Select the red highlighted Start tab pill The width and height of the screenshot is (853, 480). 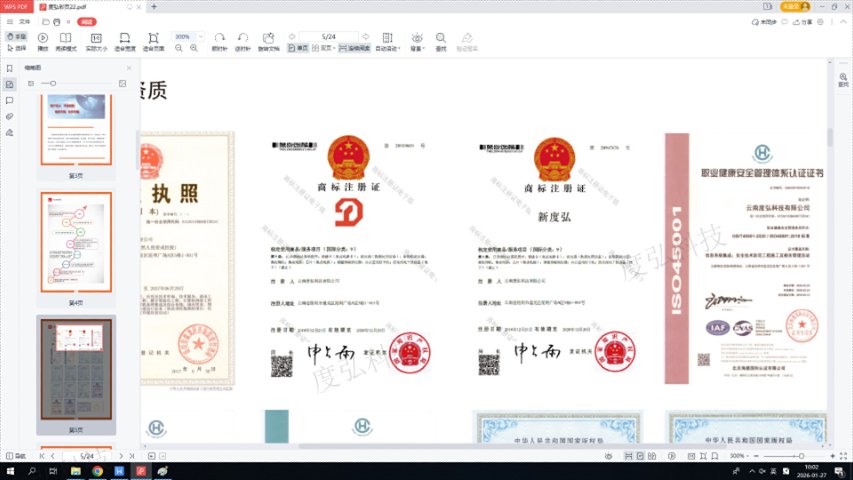pyautogui.click(x=87, y=22)
